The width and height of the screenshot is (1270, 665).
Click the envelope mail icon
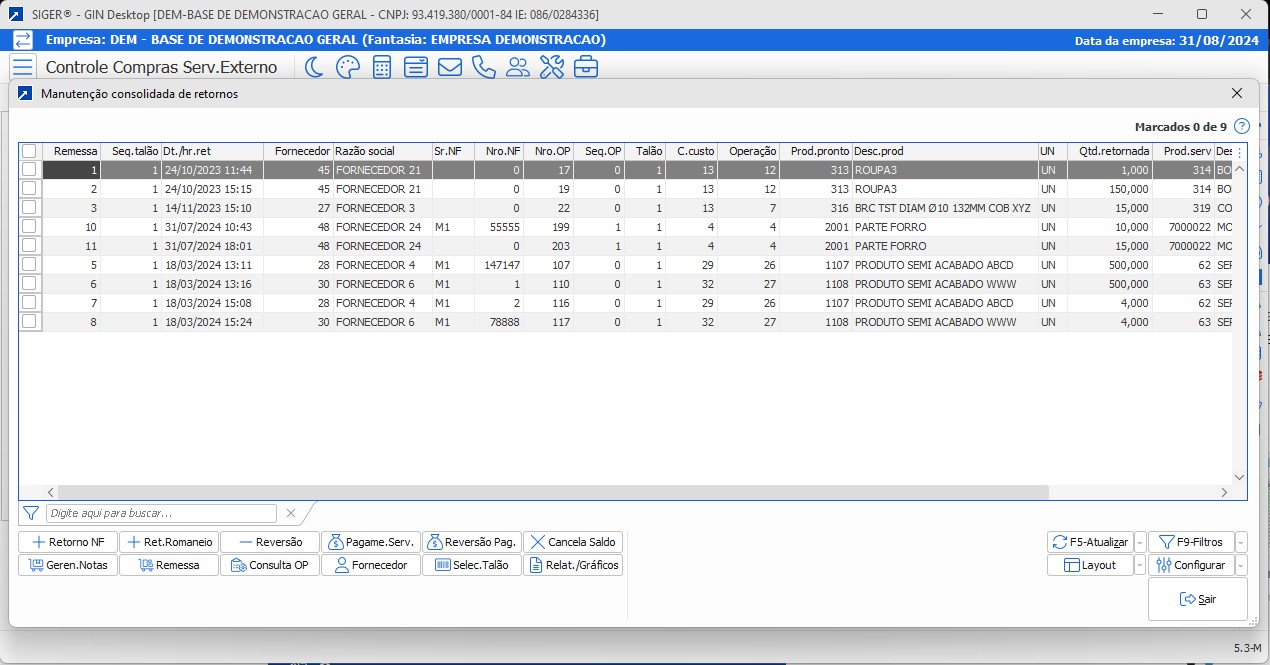(x=449, y=67)
